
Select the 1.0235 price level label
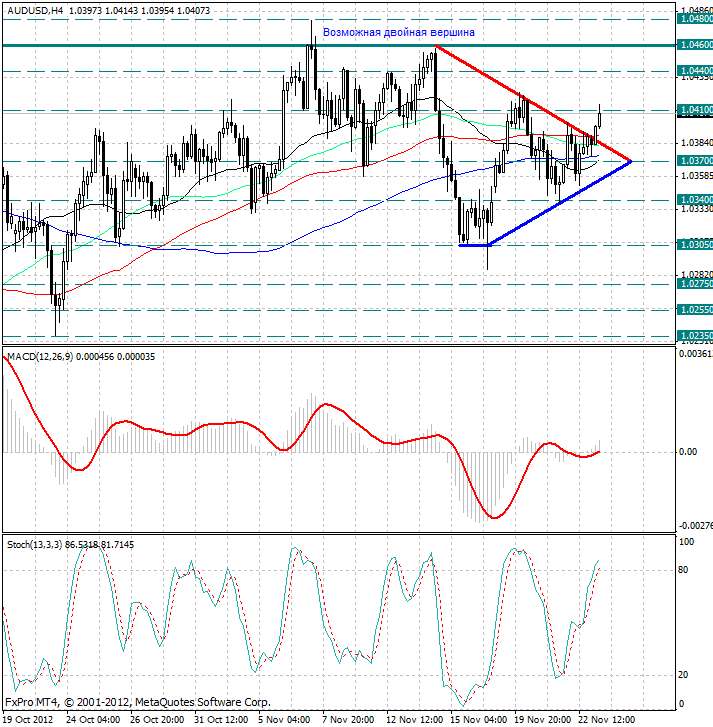[695, 335]
